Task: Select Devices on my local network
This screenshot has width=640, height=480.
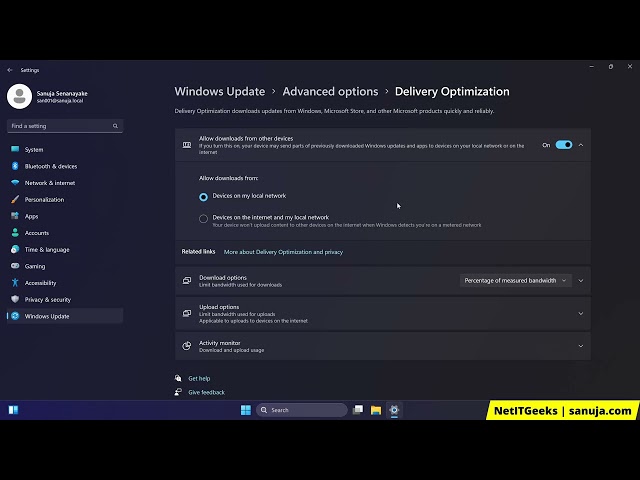Action: point(203,197)
